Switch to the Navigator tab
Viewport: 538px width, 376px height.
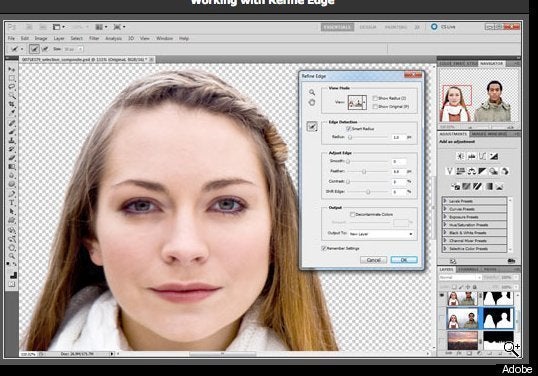491,64
